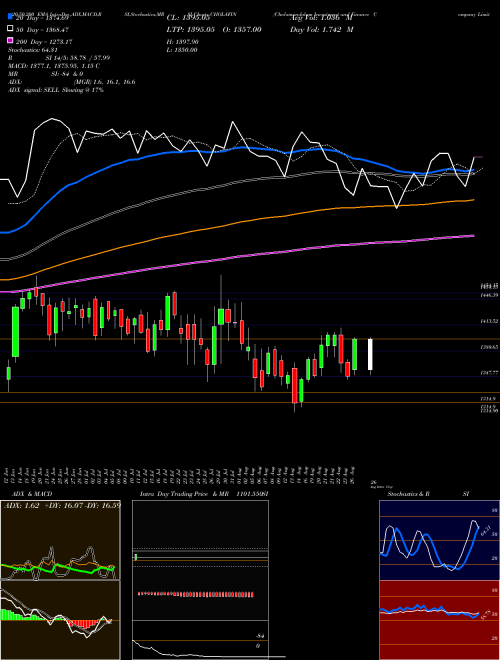The image size is (500, 660).
Task: Click the '(MGR) 1.6, 16.1, 16.6' ADX values
Action: coord(105,82)
